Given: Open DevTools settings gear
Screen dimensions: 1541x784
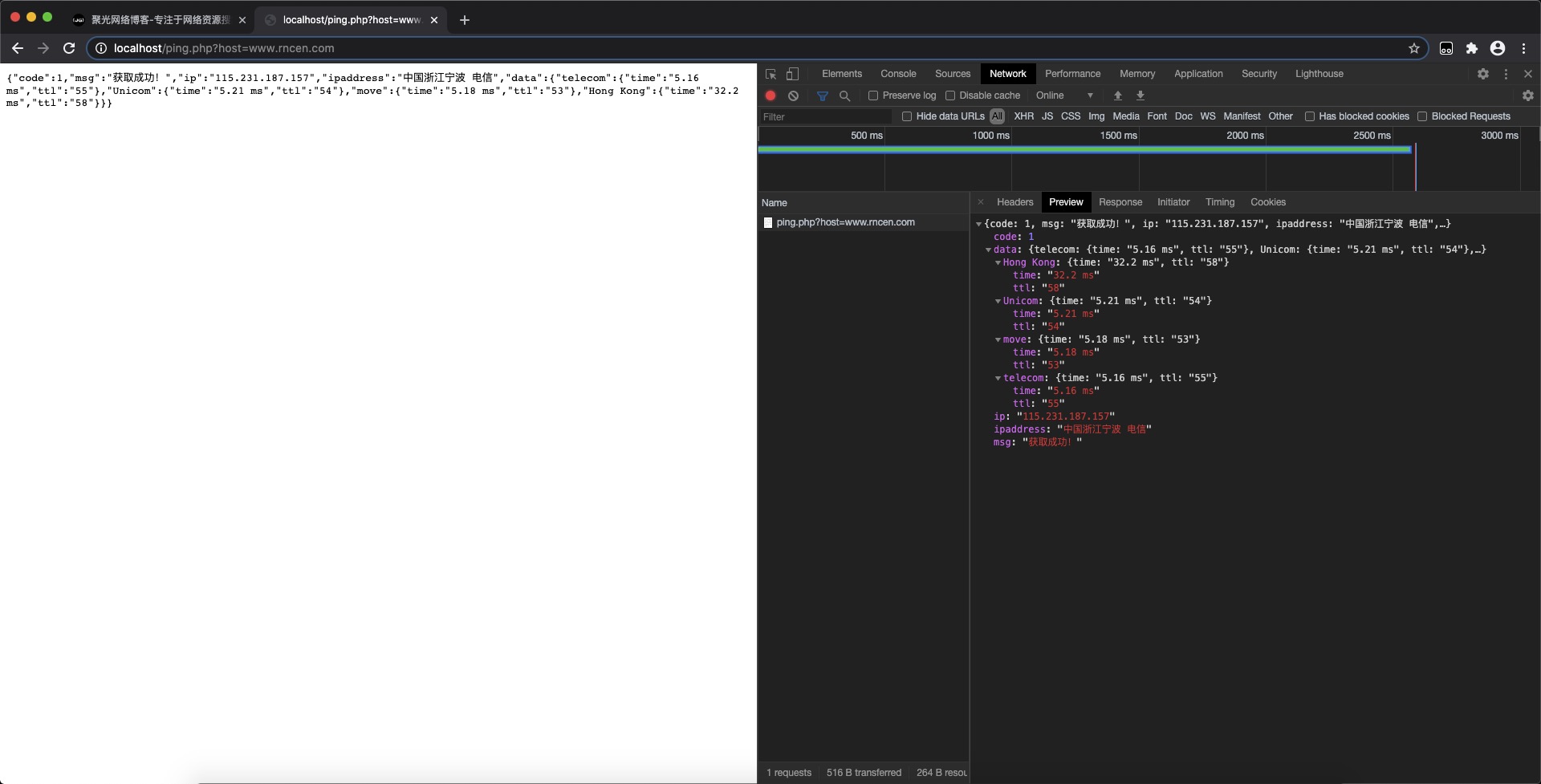Looking at the screenshot, I should click(x=1483, y=74).
